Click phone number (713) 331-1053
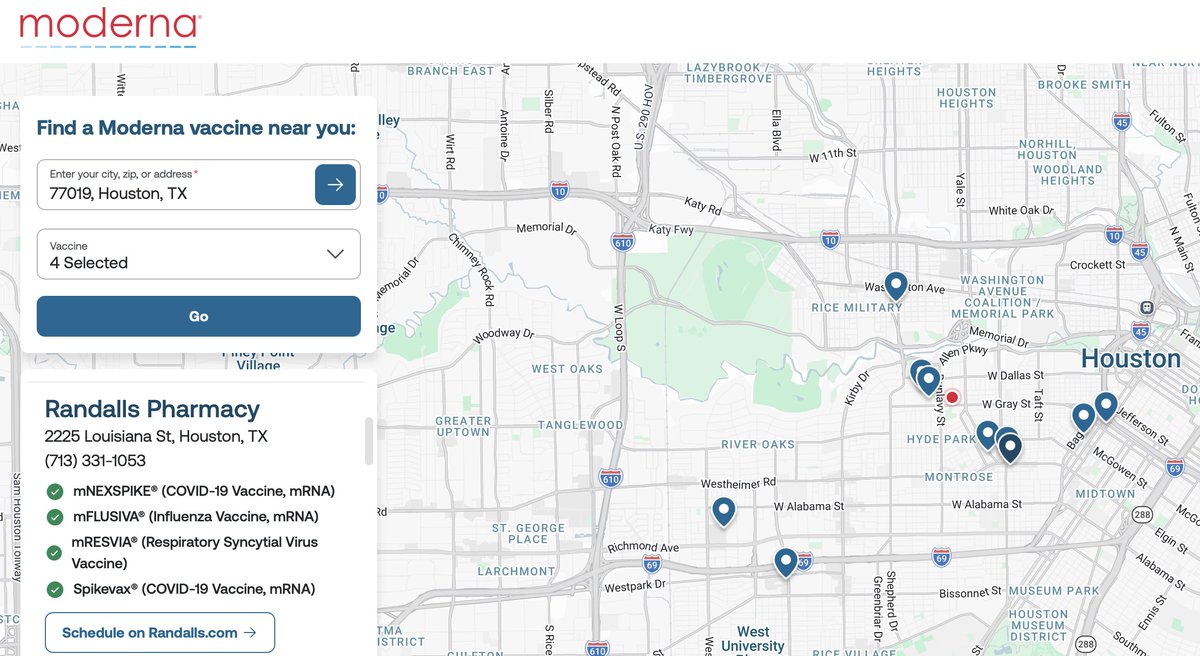Viewport: 1200px width, 656px height. (95, 461)
